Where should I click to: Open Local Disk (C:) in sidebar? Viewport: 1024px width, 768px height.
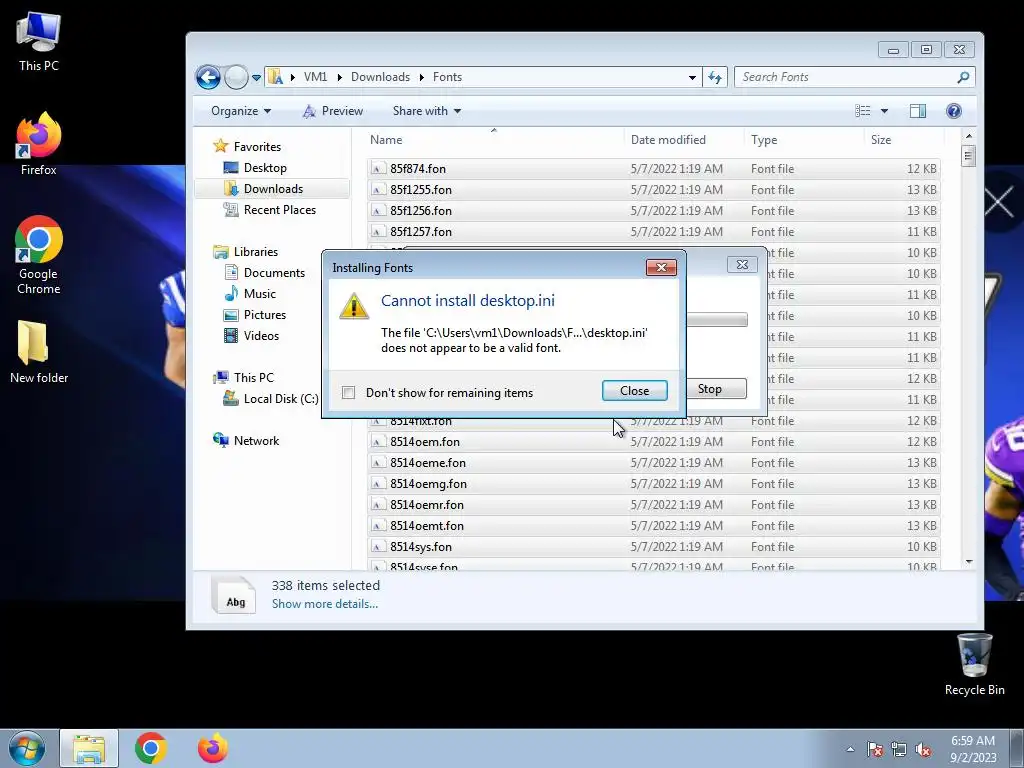coord(280,398)
